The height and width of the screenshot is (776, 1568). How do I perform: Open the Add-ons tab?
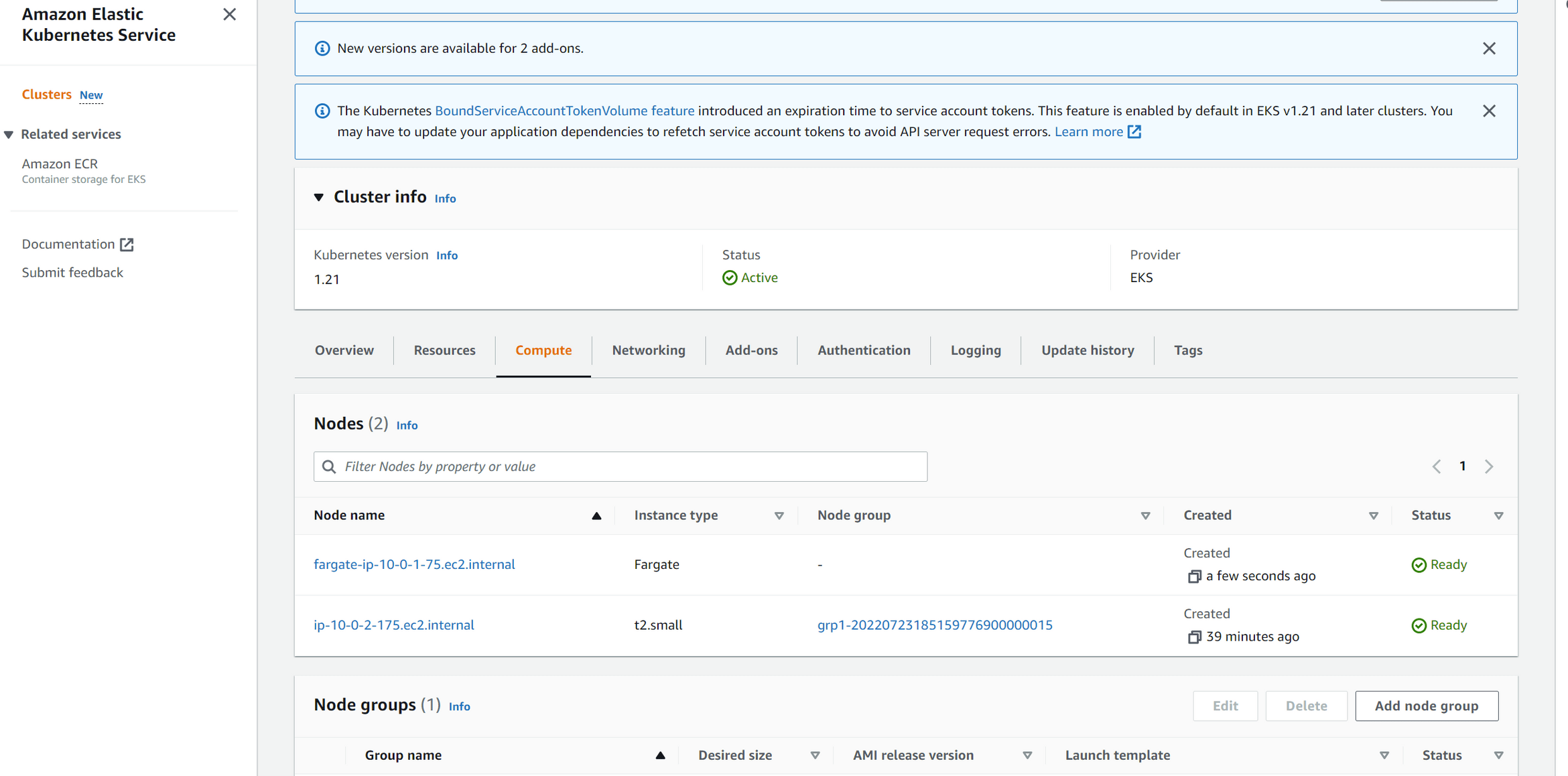point(751,350)
